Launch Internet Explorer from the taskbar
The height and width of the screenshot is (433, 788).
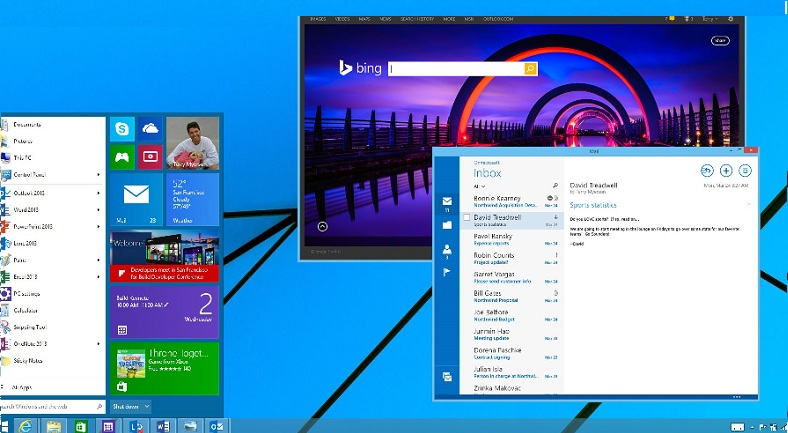point(26,426)
